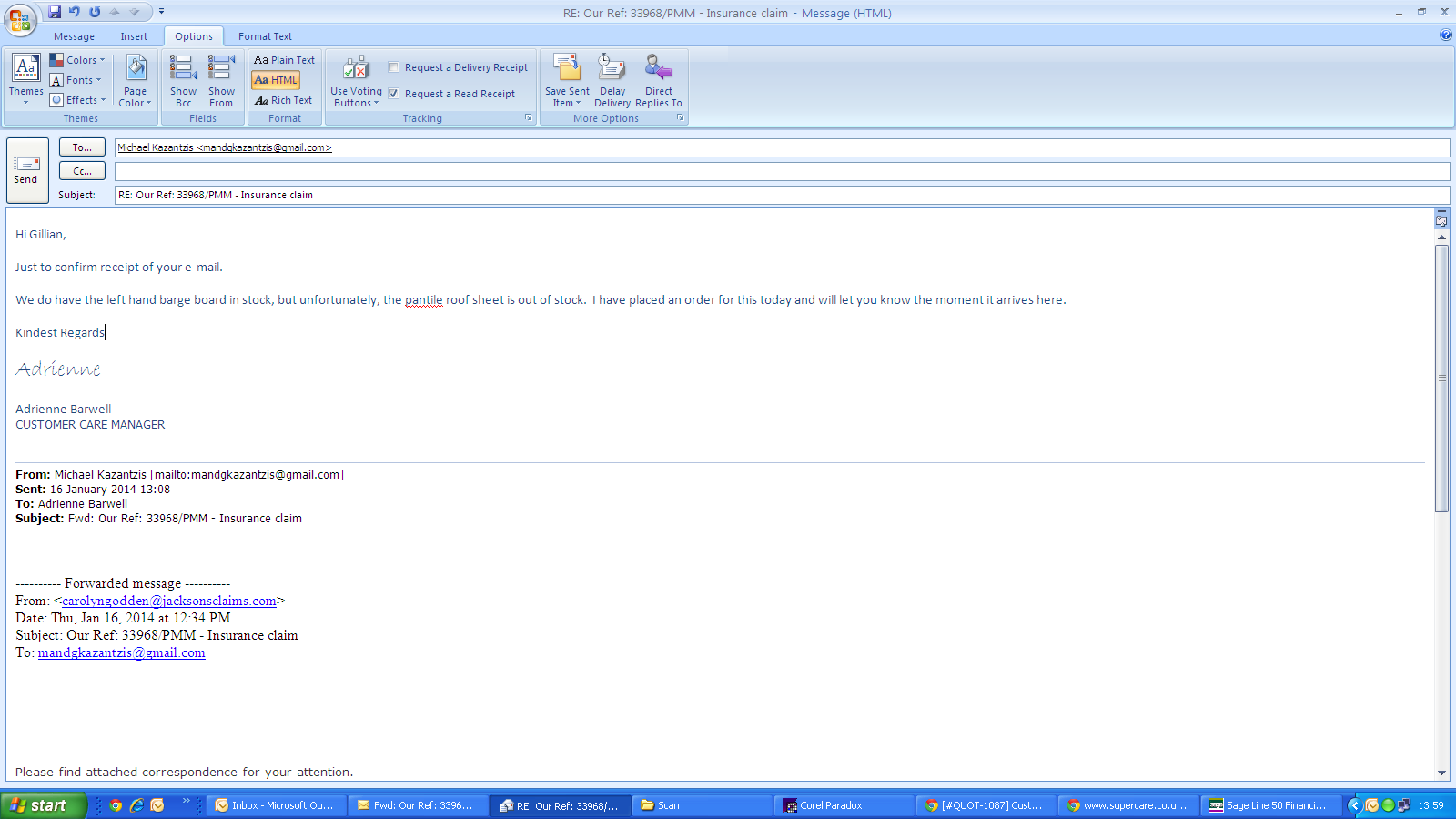The image size is (1456, 819).
Task: Open the Save Sent Item menu
Action: [x=567, y=80]
